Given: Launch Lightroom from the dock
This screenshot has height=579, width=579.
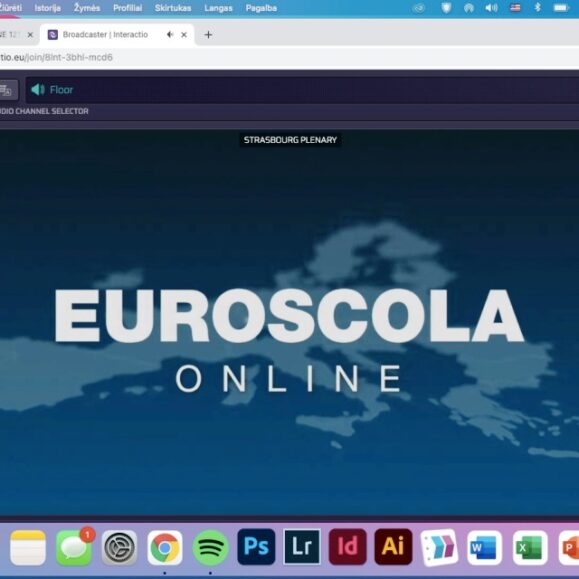Looking at the screenshot, I should point(302,547).
